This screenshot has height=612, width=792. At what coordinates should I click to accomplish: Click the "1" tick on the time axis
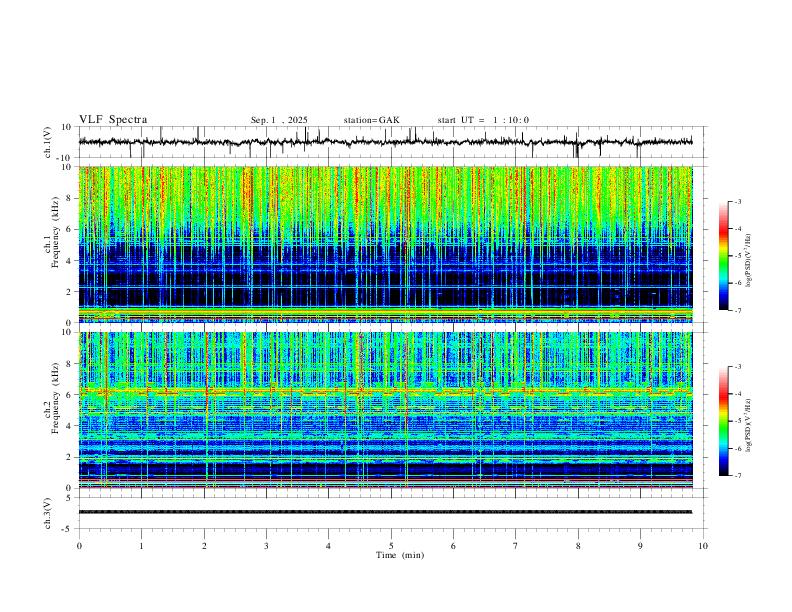[x=142, y=546]
